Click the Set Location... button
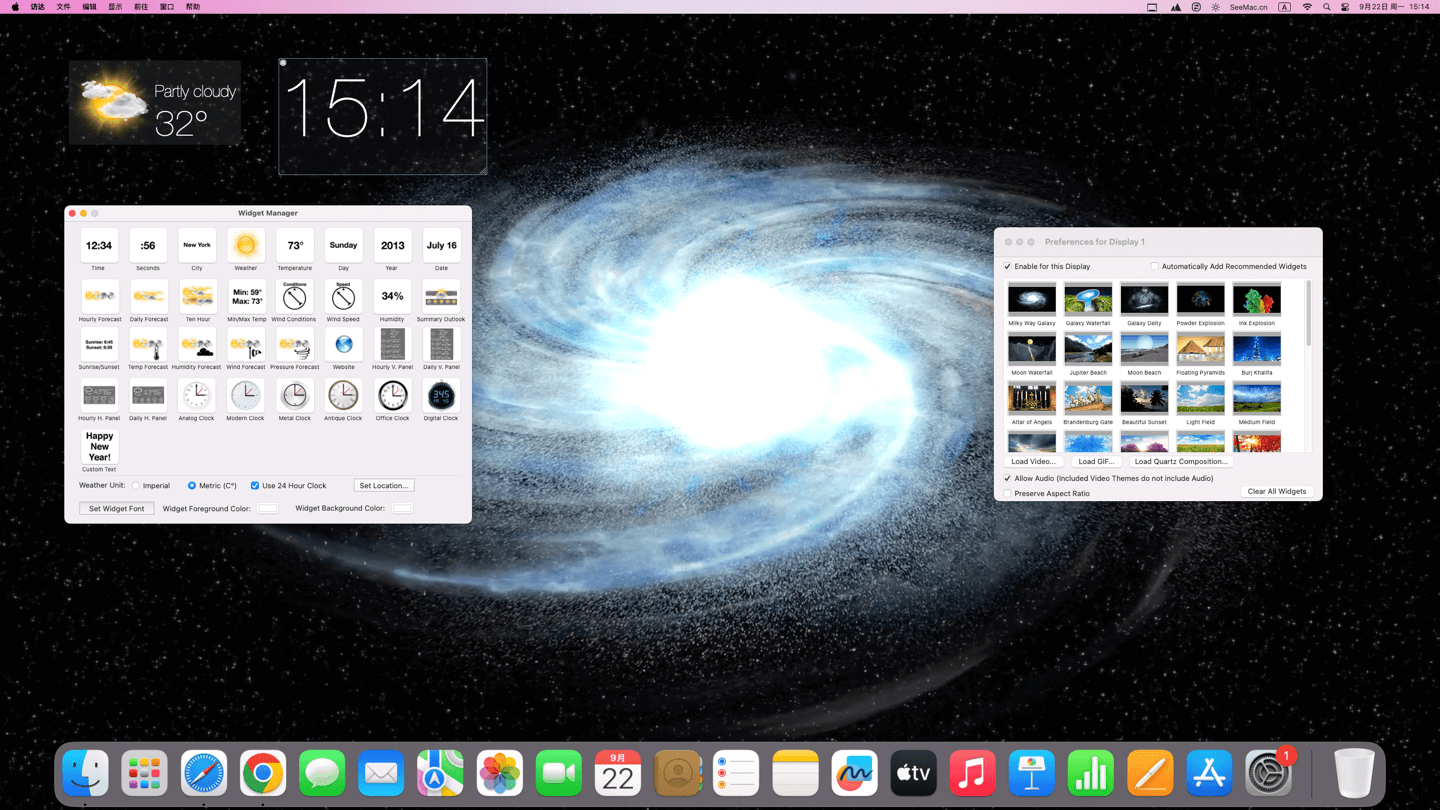The image size is (1440, 810). (x=384, y=486)
